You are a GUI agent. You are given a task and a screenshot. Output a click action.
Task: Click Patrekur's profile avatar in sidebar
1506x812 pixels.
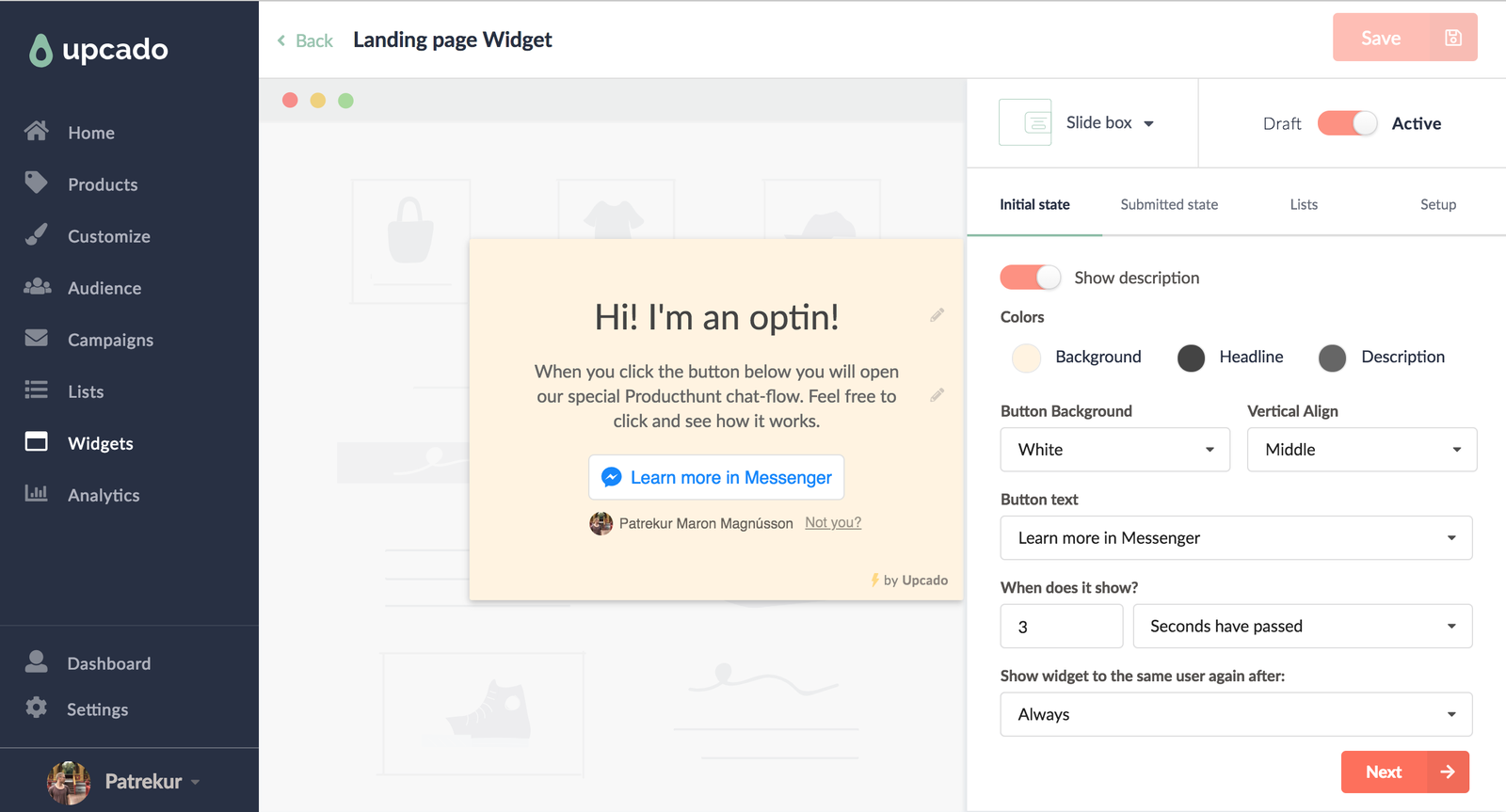(x=69, y=782)
